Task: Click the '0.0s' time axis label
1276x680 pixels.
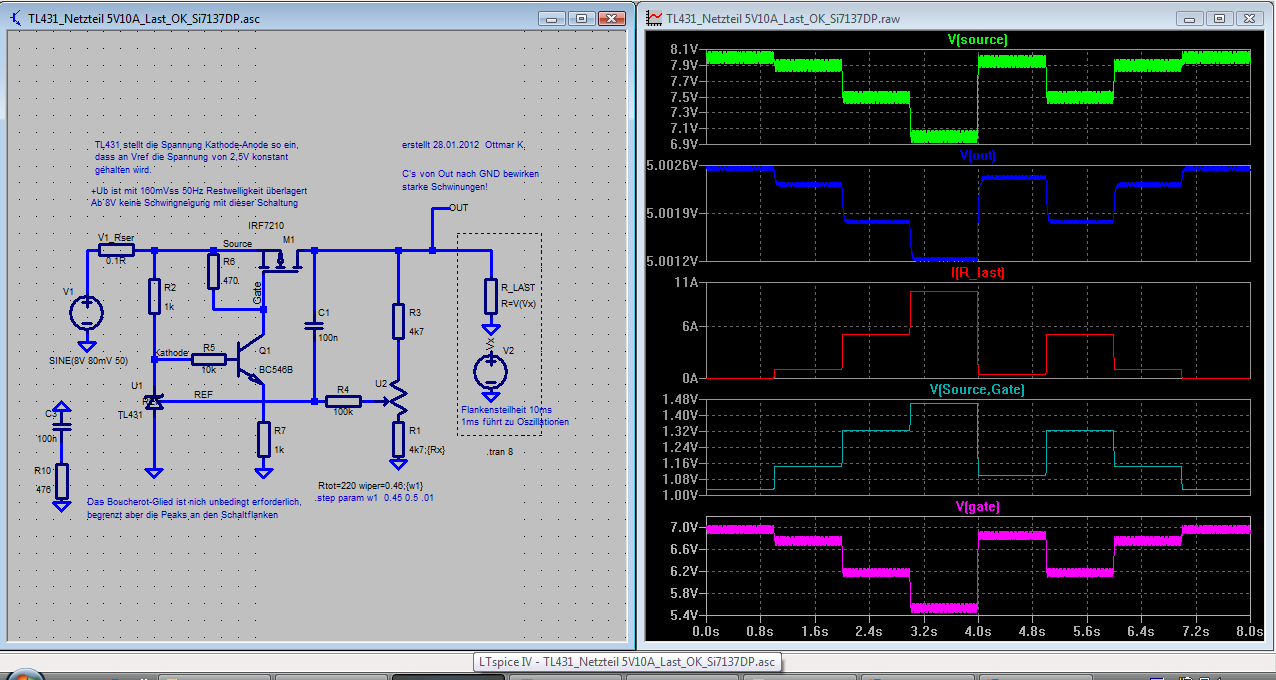Action: 706,631
